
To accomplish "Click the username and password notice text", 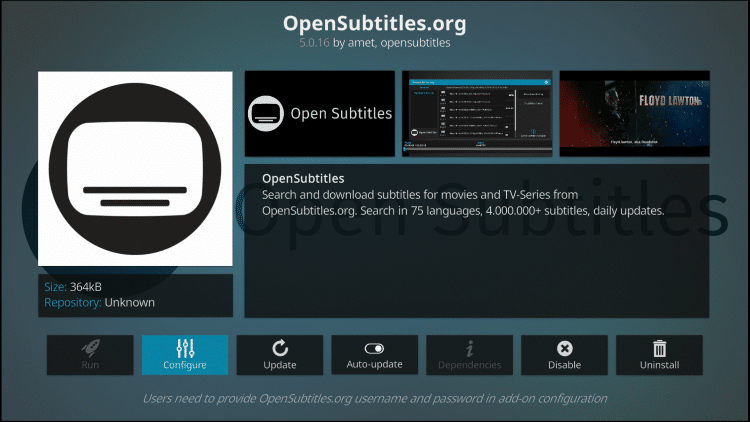I will (x=375, y=398).
